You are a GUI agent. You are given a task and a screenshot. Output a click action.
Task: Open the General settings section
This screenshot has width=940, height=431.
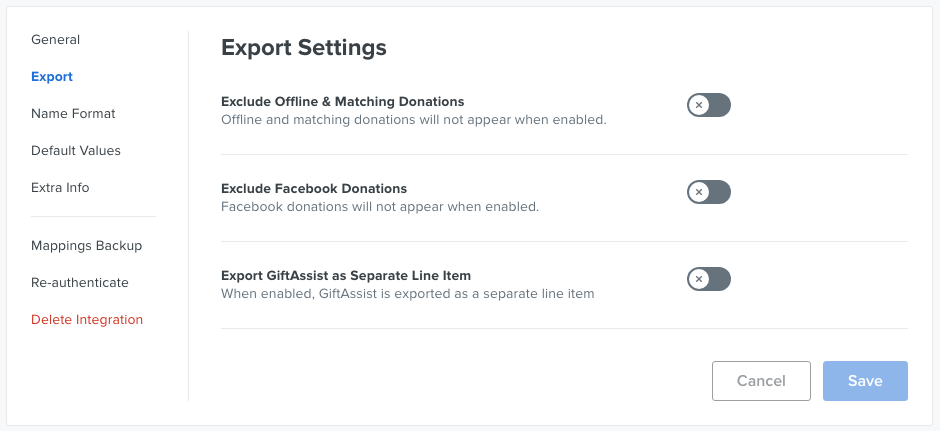[55, 40]
